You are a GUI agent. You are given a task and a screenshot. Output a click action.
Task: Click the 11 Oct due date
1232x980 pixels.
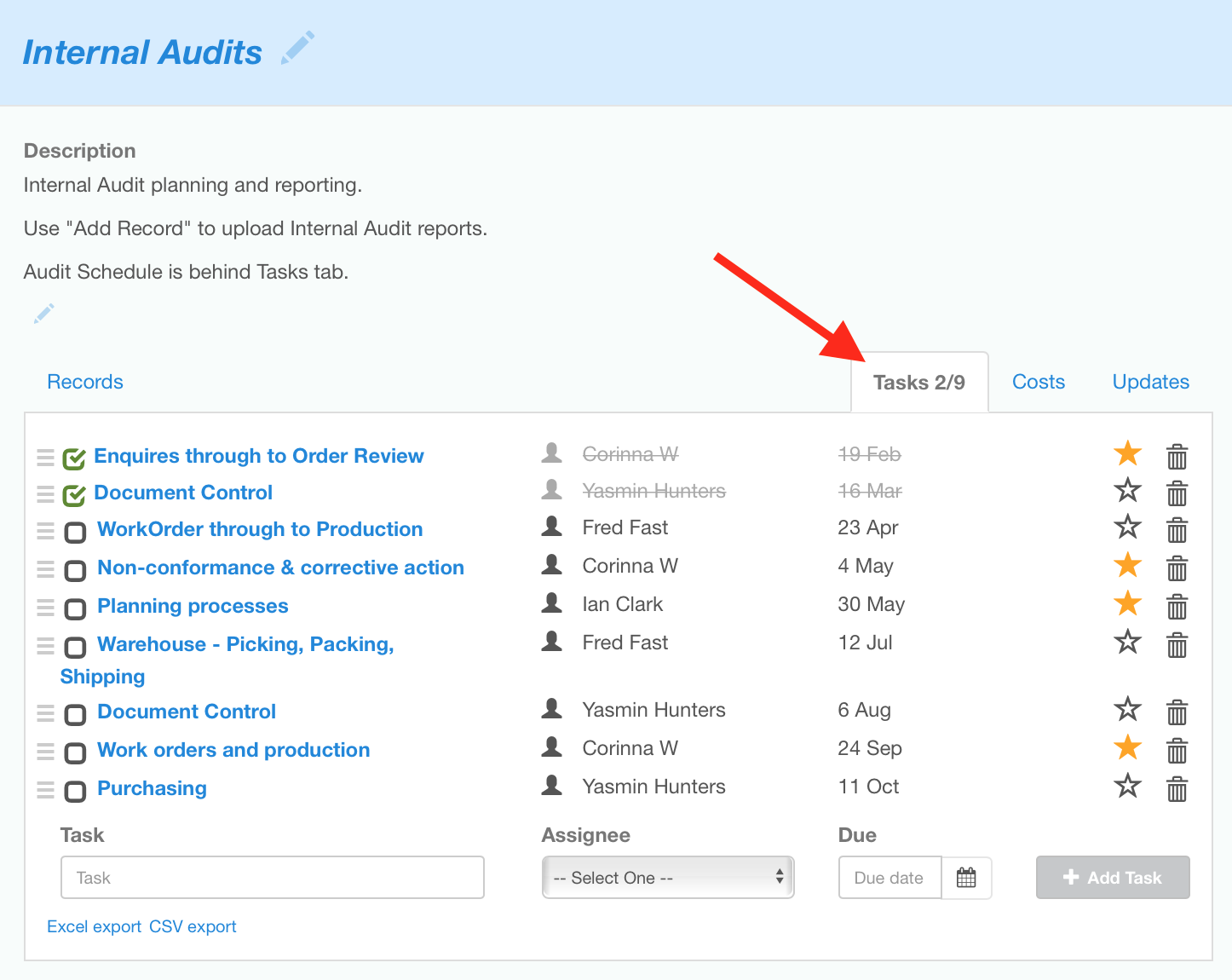click(868, 787)
